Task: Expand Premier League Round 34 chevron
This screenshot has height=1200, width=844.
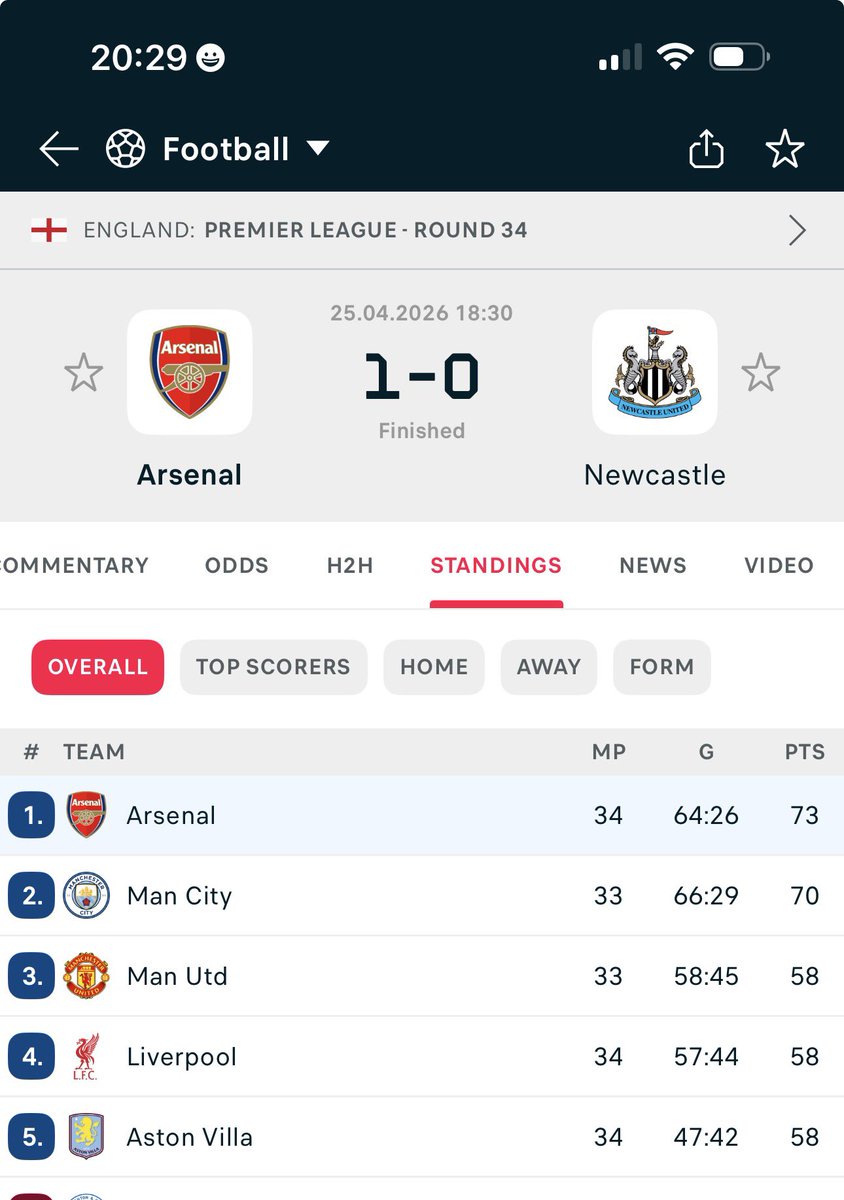Action: pos(797,231)
